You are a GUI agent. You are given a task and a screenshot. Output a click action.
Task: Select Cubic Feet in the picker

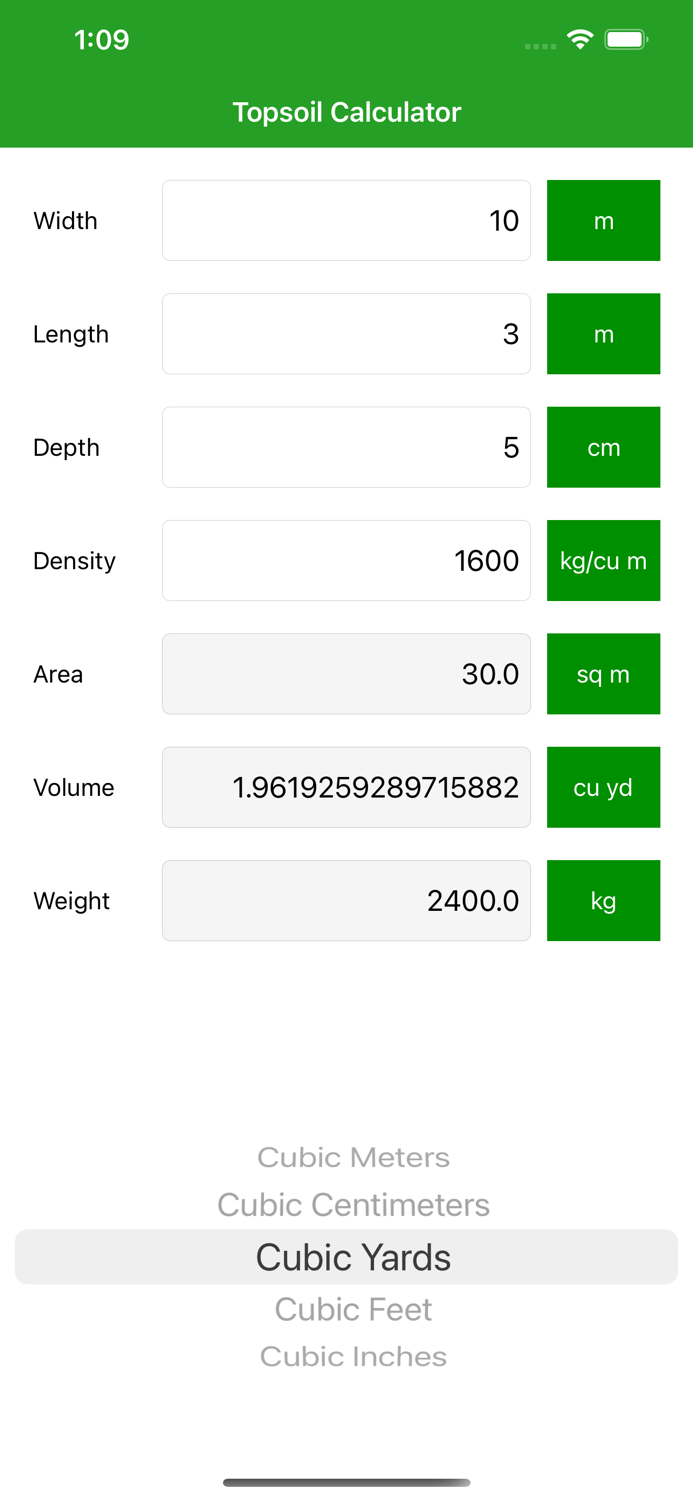(x=353, y=1309)
